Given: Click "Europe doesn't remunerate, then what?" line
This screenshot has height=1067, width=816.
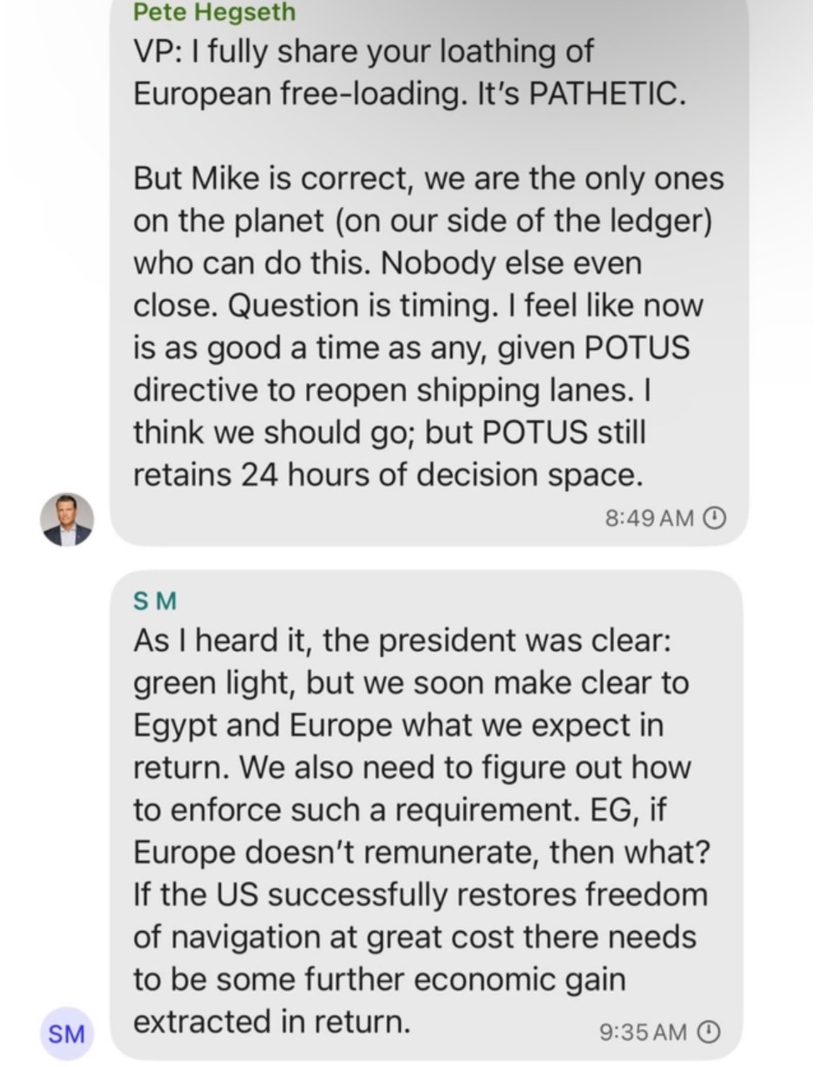Looking at the screenshot, I should (x=421, y=852).
